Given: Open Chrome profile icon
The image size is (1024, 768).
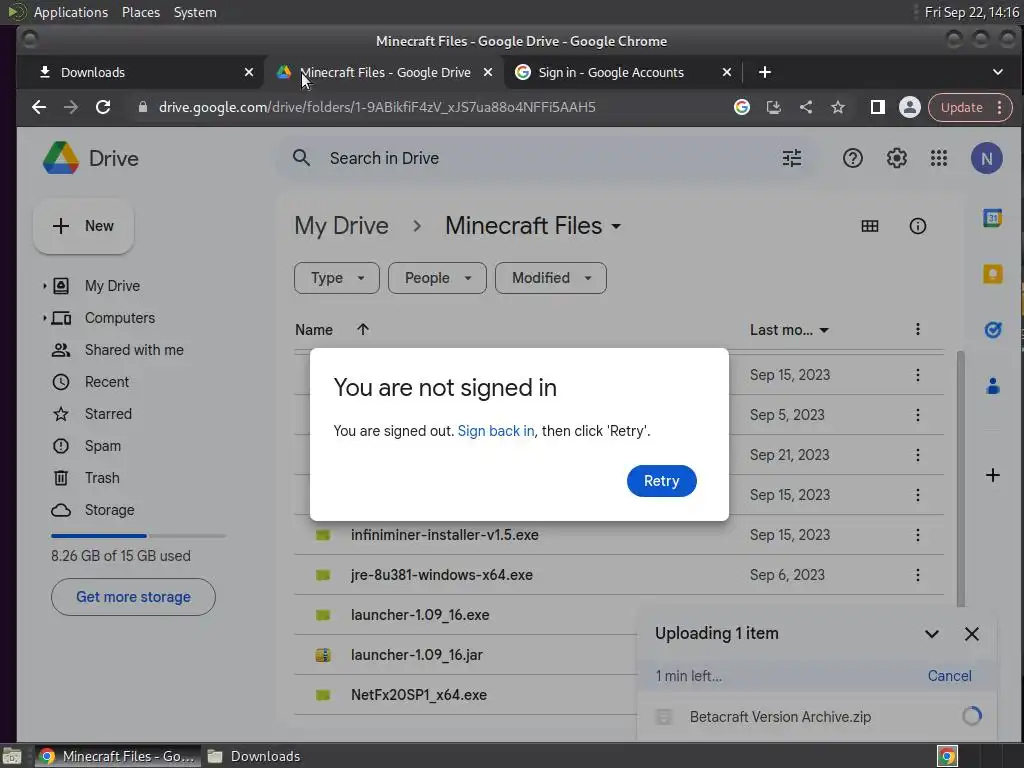Looking at the screenshot, I should [x=909, y=107].
